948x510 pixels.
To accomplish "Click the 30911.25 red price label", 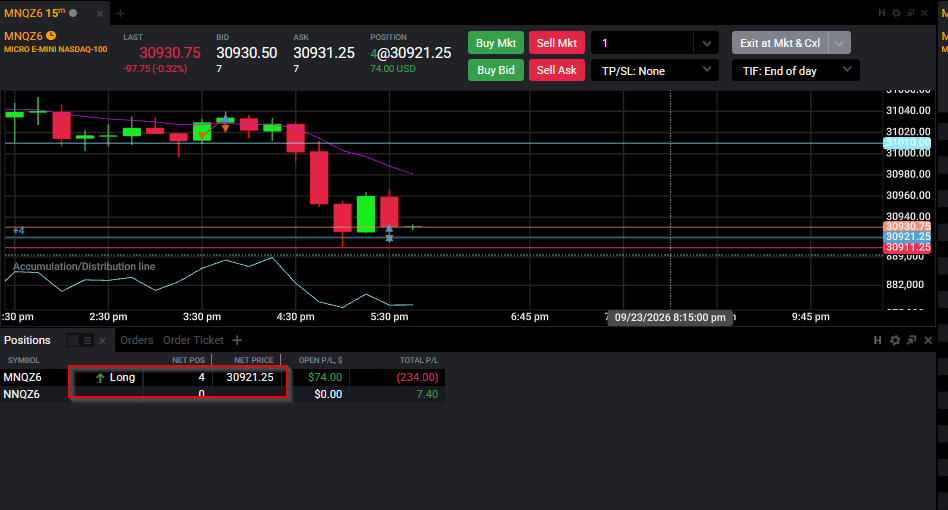I will 907,247.
